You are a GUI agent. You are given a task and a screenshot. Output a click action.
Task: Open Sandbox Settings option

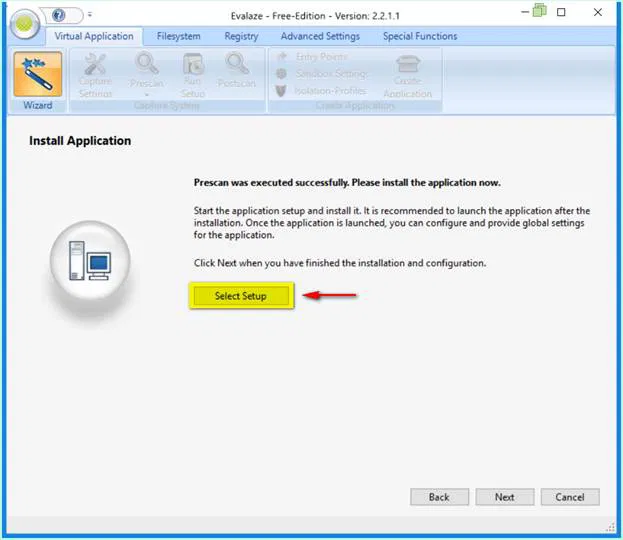tap(322, 74)
